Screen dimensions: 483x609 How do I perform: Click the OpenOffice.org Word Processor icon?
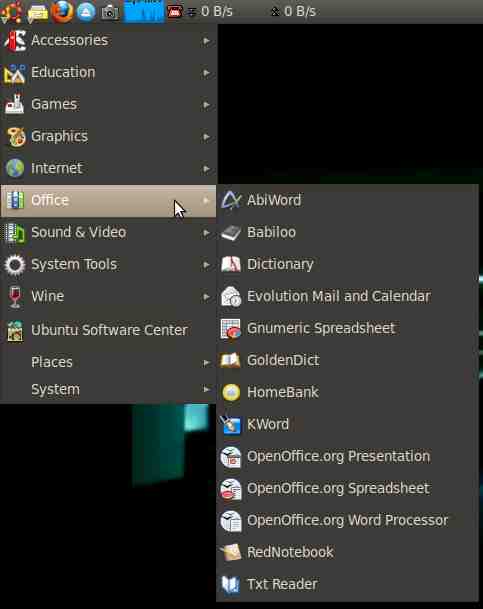(x=231, y=521)
